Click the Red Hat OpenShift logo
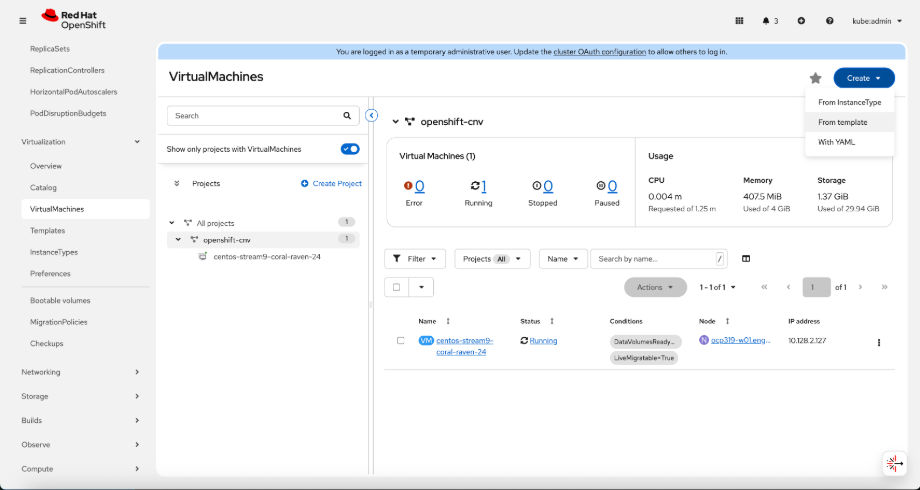Image resolution: width=920 pixels, height=490 pixels. pyautogui.click(x=74, y=19)
